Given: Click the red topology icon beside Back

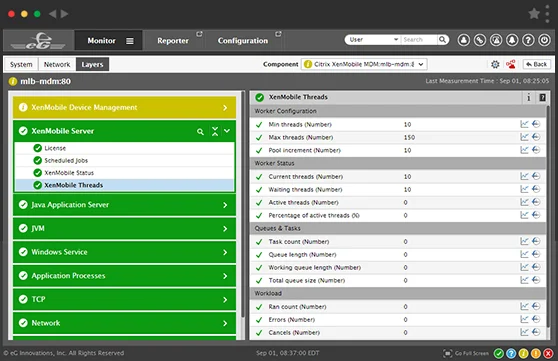Looking at the screenshot, I should 511,64.
